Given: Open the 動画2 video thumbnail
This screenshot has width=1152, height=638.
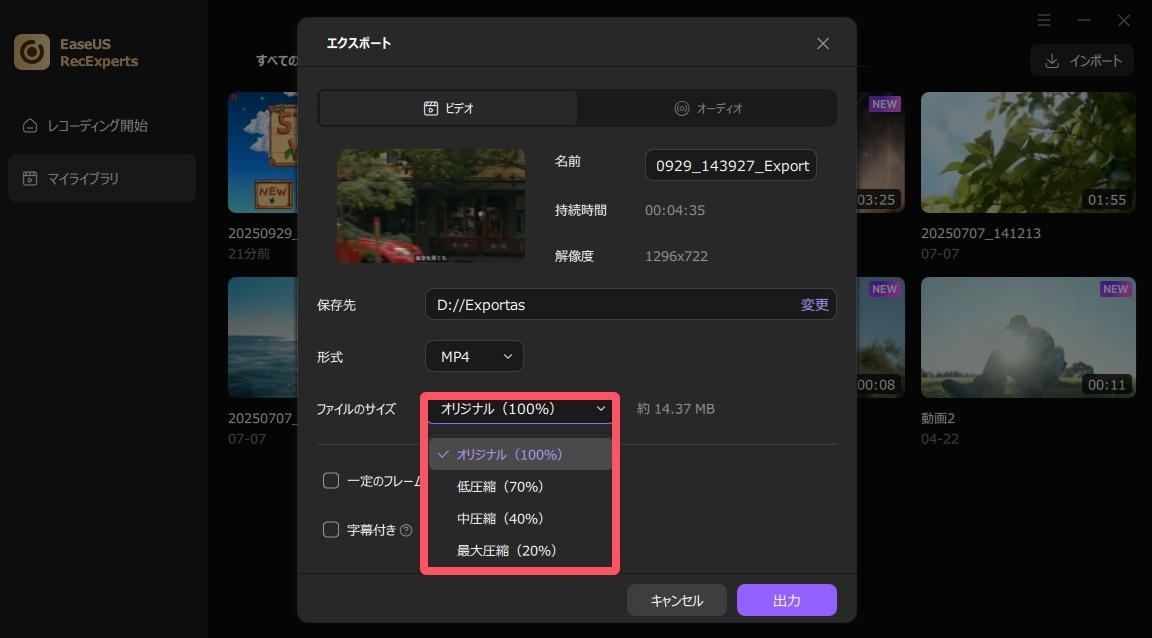Looking at the screenshot, I should [1028, 337].
